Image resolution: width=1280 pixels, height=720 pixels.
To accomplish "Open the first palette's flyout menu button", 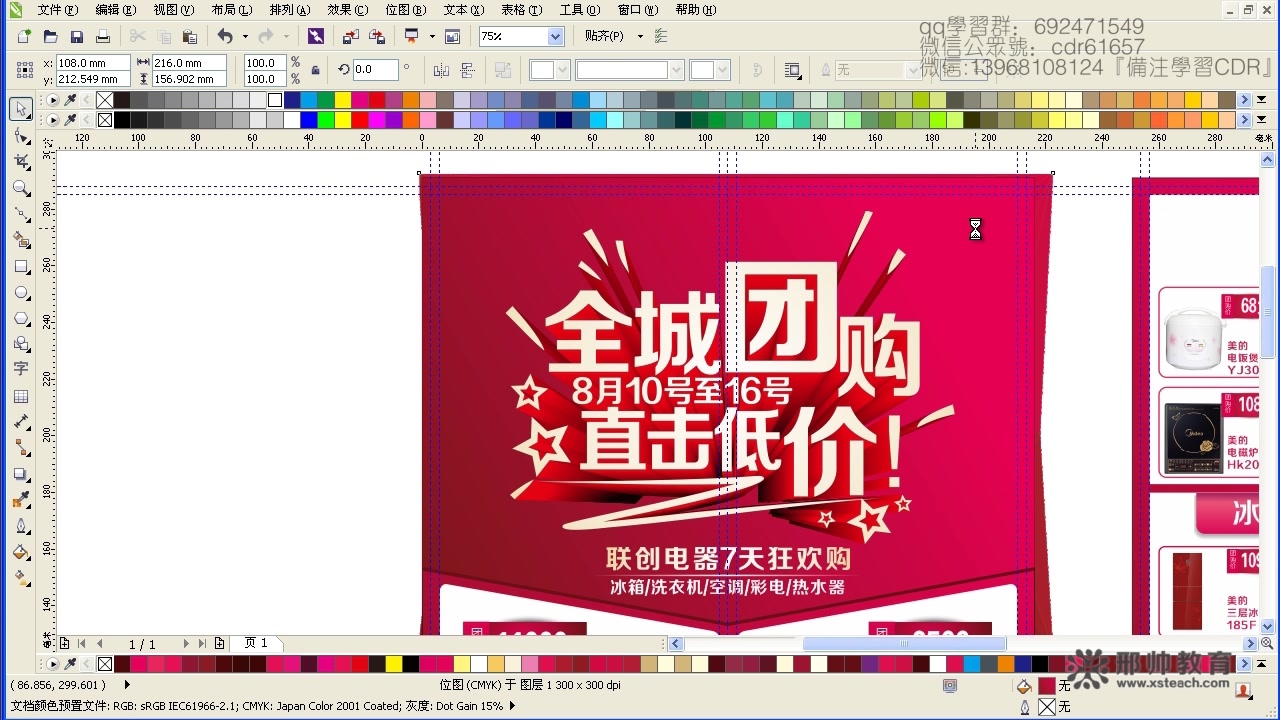I will (53, 100).
